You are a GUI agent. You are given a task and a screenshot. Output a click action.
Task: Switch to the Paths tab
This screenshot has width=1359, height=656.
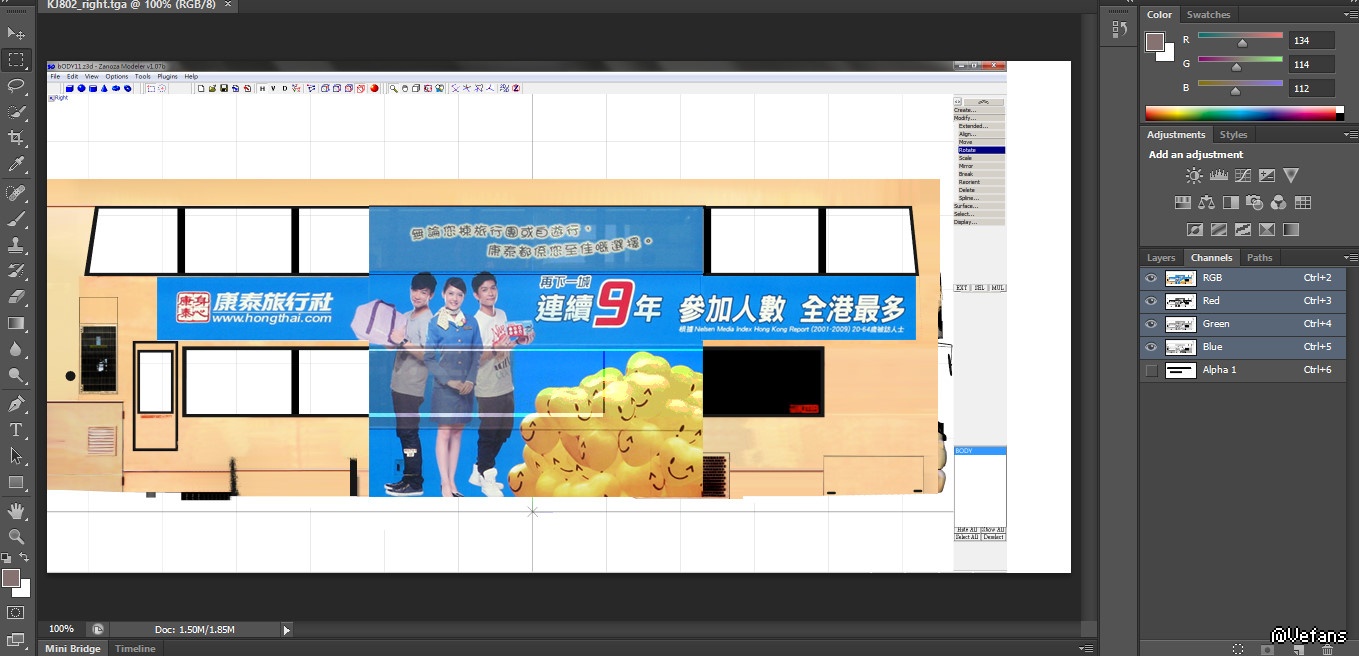click(1260, 258)
